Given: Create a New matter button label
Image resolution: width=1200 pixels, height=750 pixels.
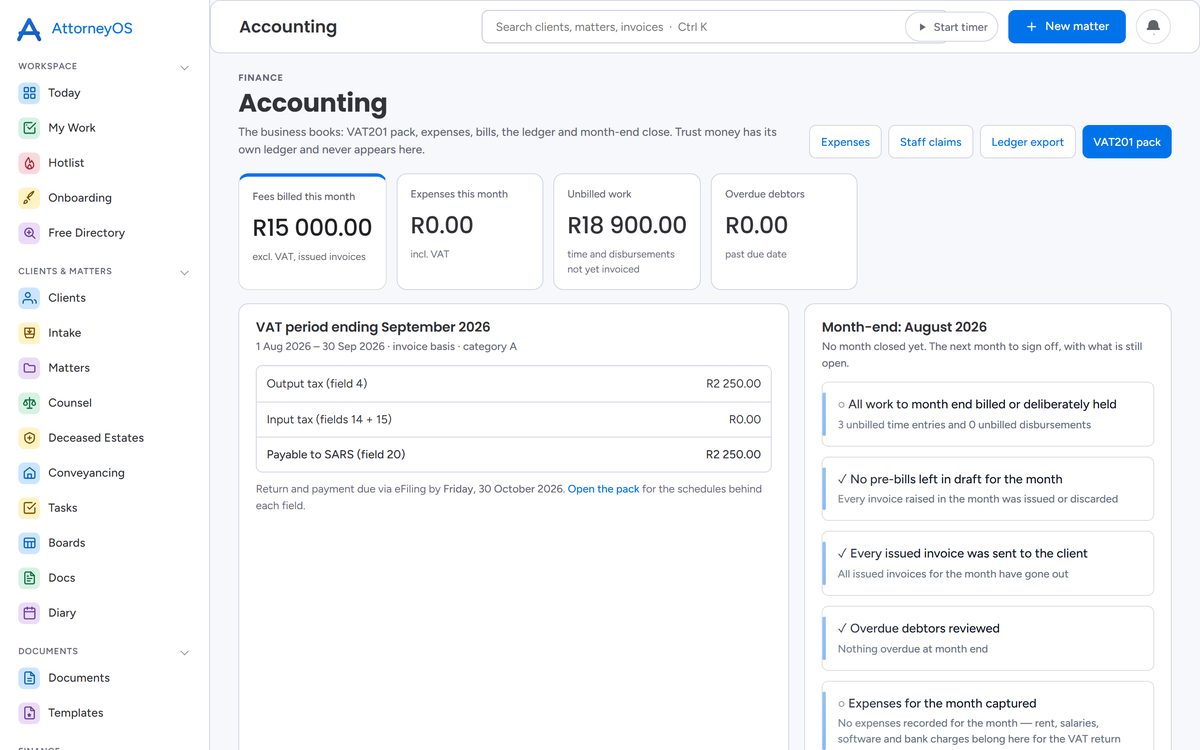Looking at the screenshot, I should [x=1077, y=27].
